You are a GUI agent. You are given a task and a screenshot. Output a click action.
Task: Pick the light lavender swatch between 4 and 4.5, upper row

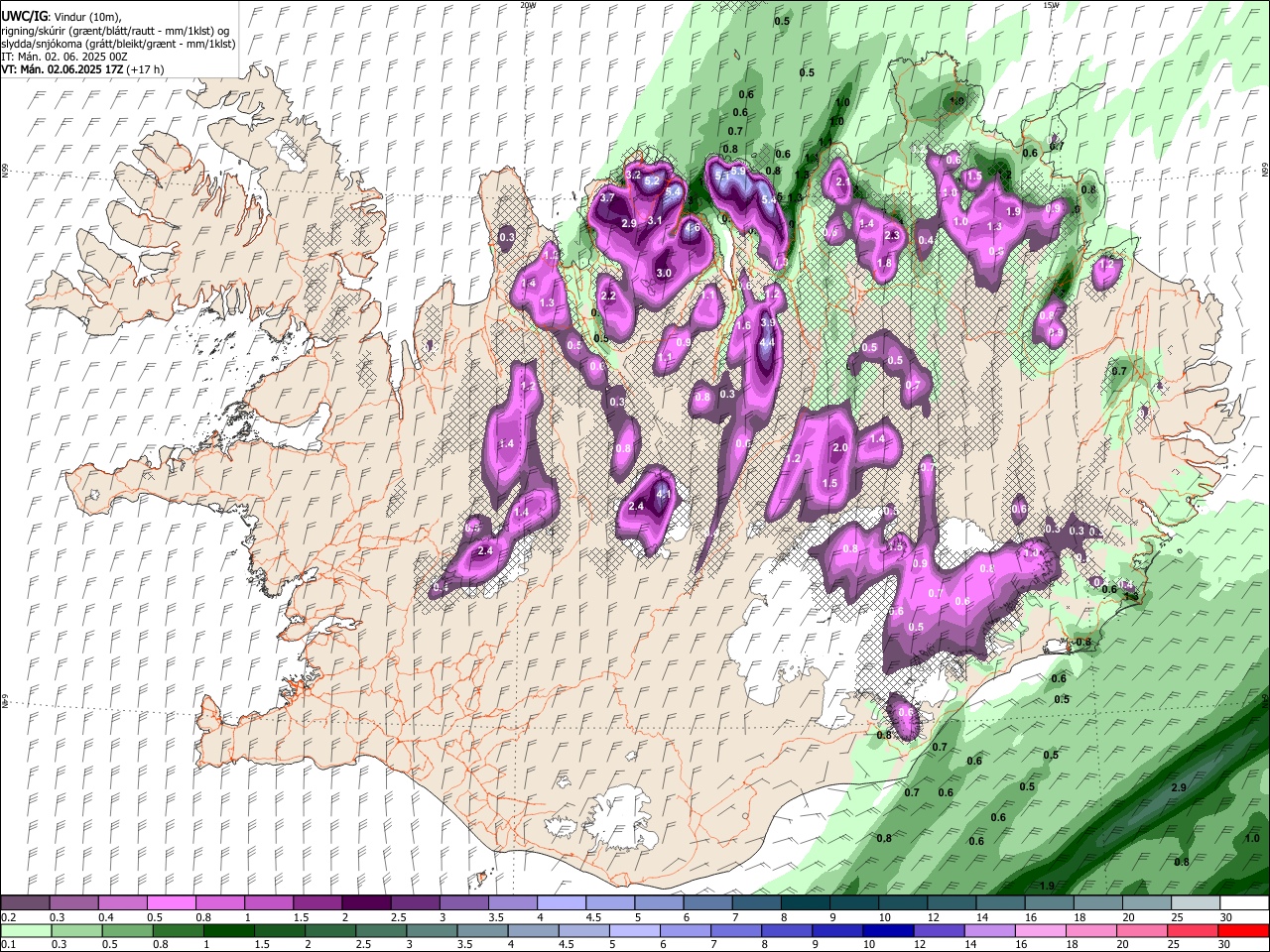pos(562,903)
